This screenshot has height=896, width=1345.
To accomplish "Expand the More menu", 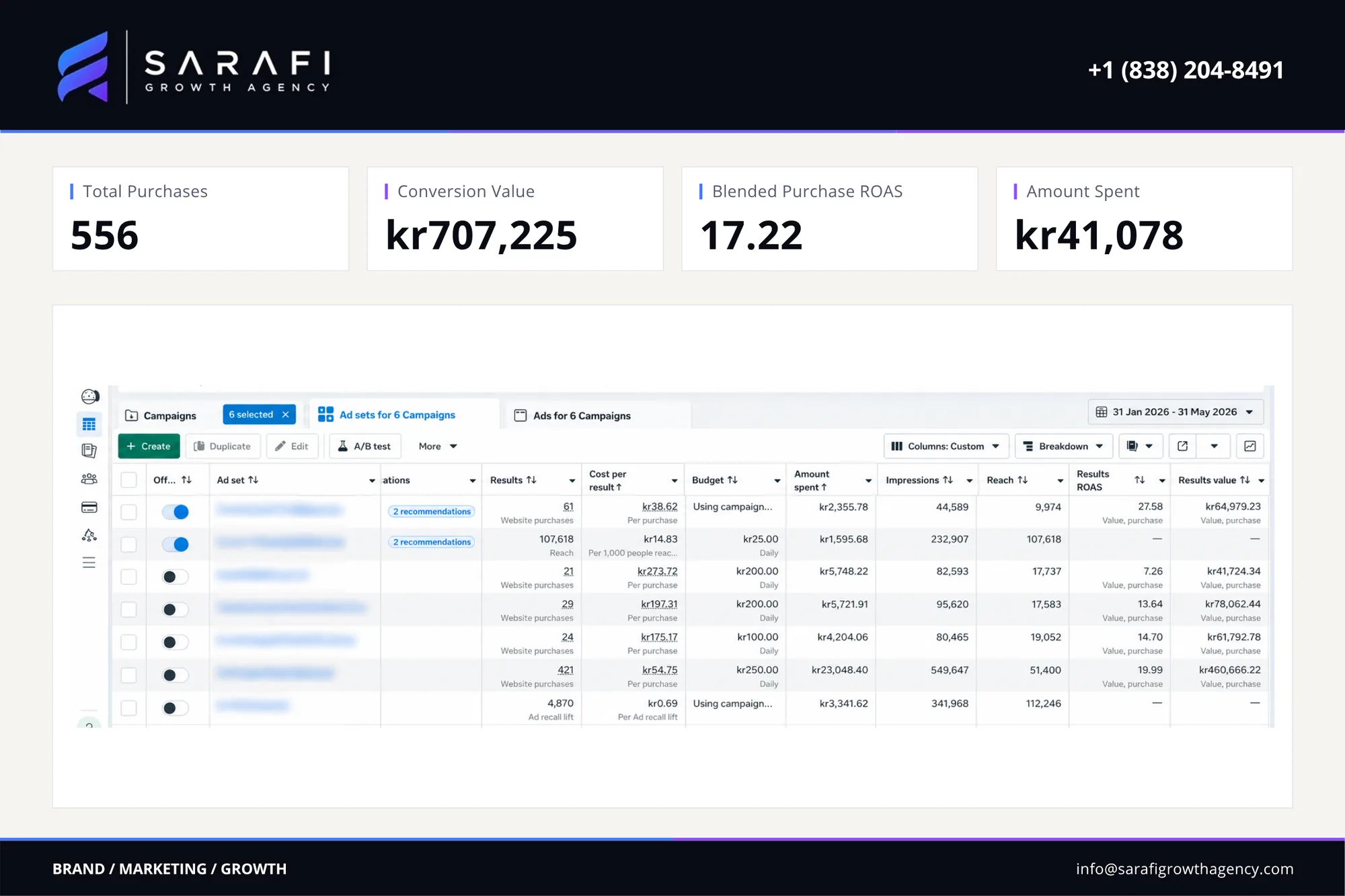I will coord(437,446).
